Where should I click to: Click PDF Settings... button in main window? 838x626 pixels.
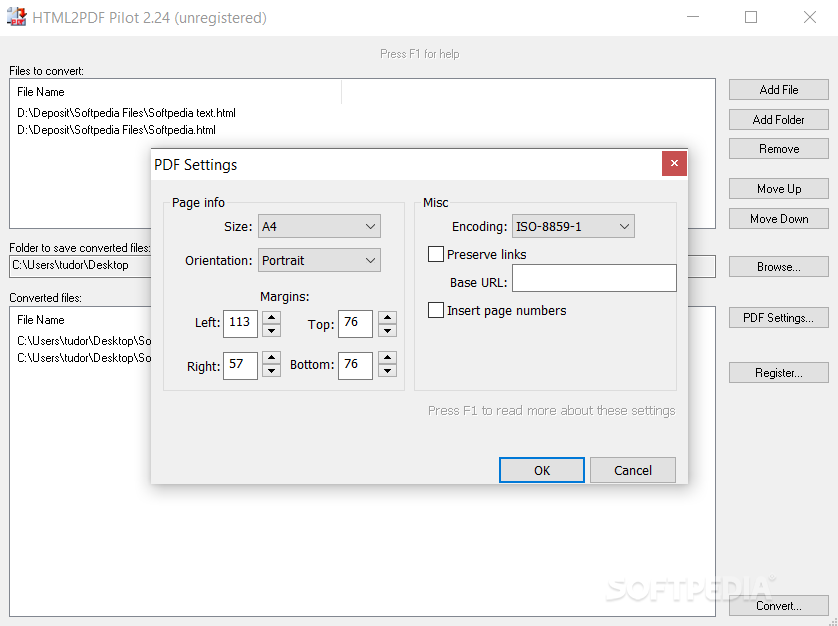pos(779,318)
